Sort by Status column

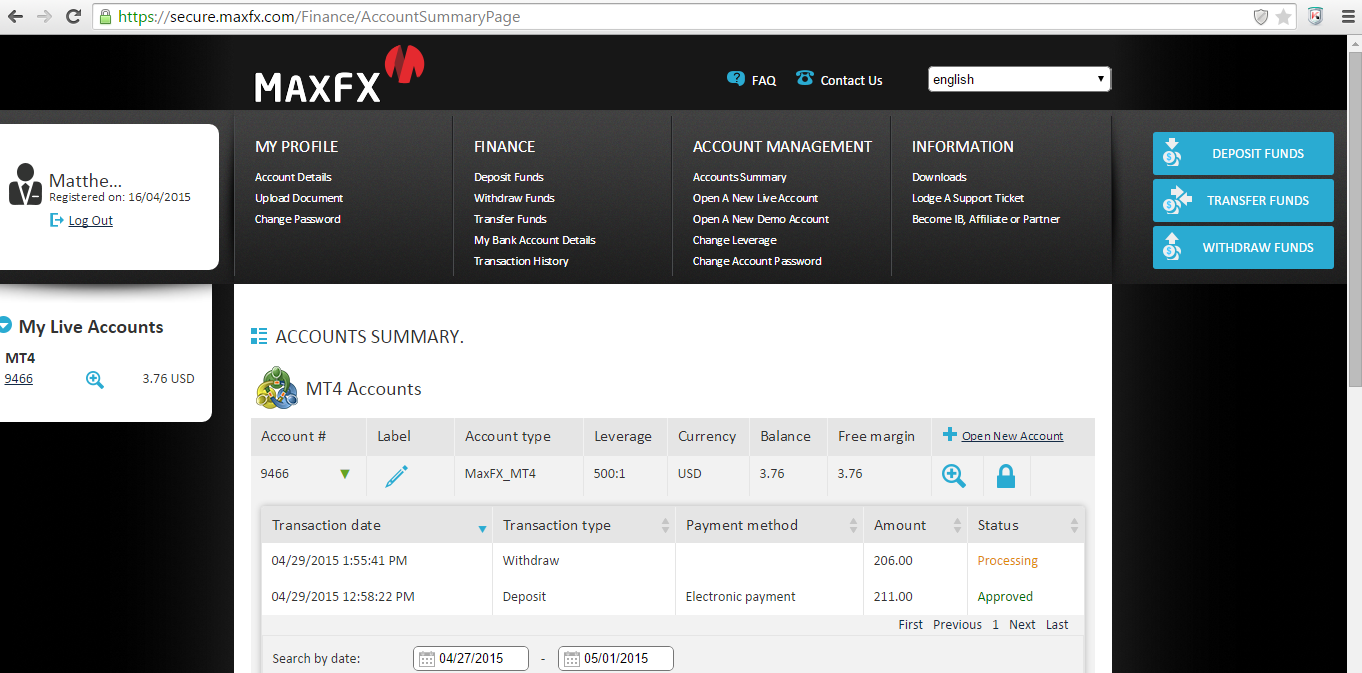click(1026, 525)
